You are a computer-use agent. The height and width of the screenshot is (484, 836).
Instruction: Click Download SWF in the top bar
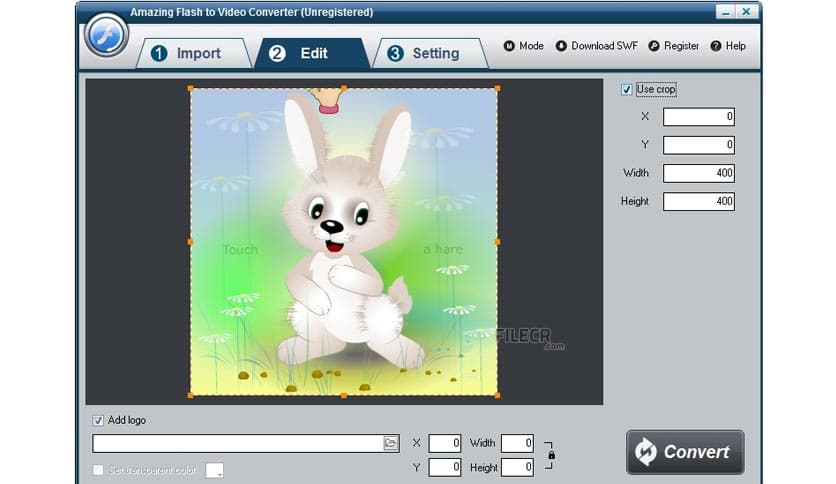coord(597,46)
